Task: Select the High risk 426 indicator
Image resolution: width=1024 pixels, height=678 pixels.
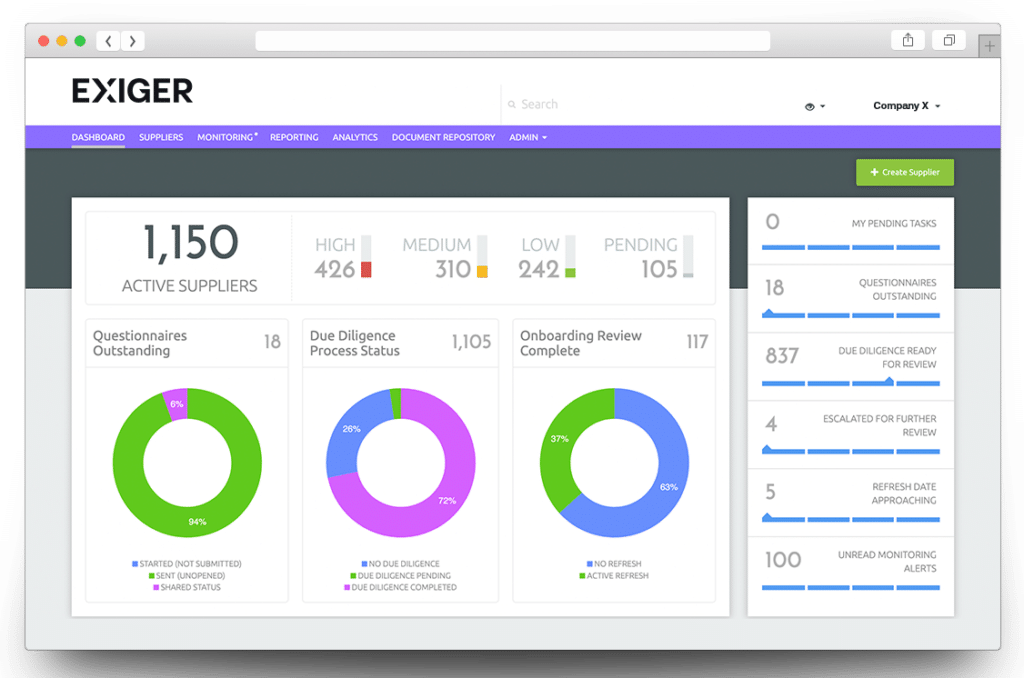Action: coord(342,257)
